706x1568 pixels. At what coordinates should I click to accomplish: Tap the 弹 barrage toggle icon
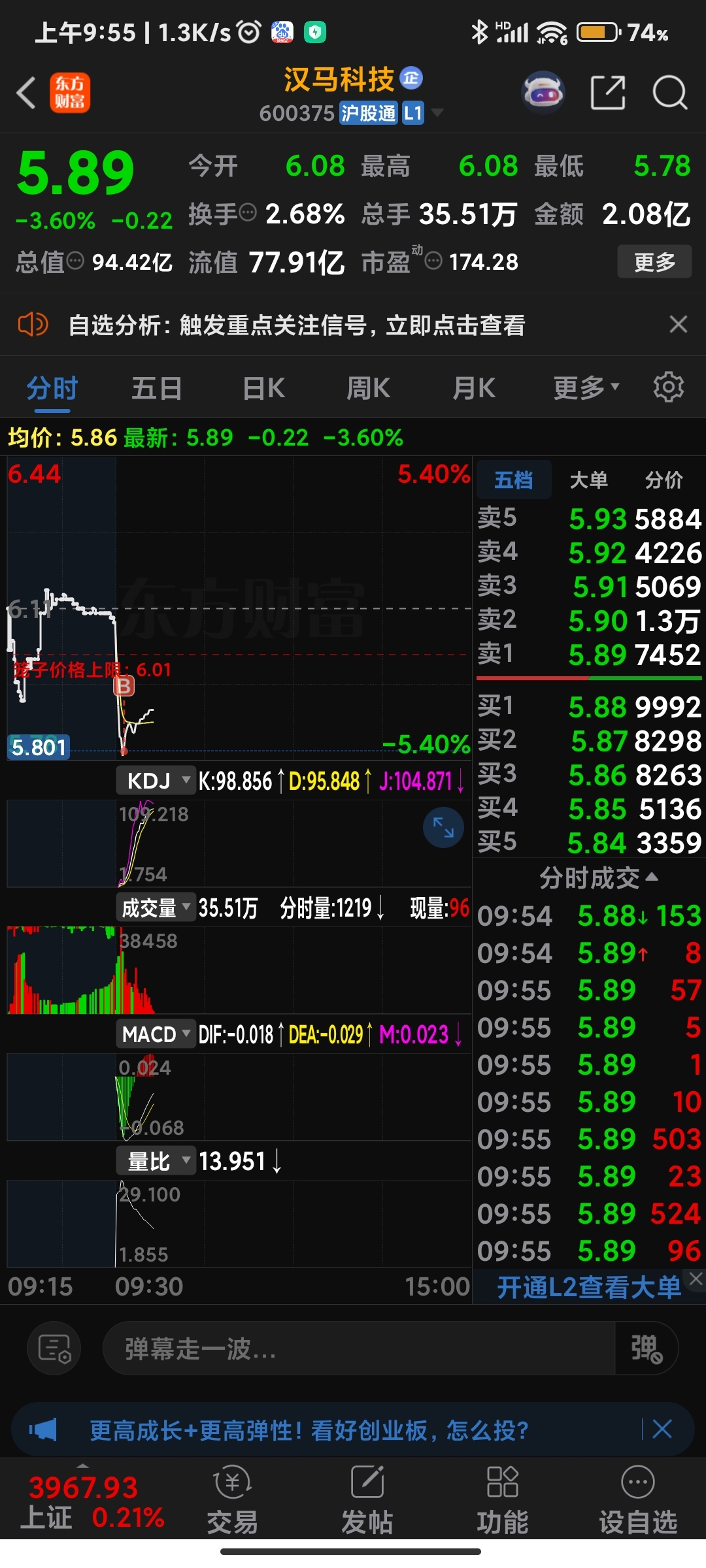point(646,1348)
